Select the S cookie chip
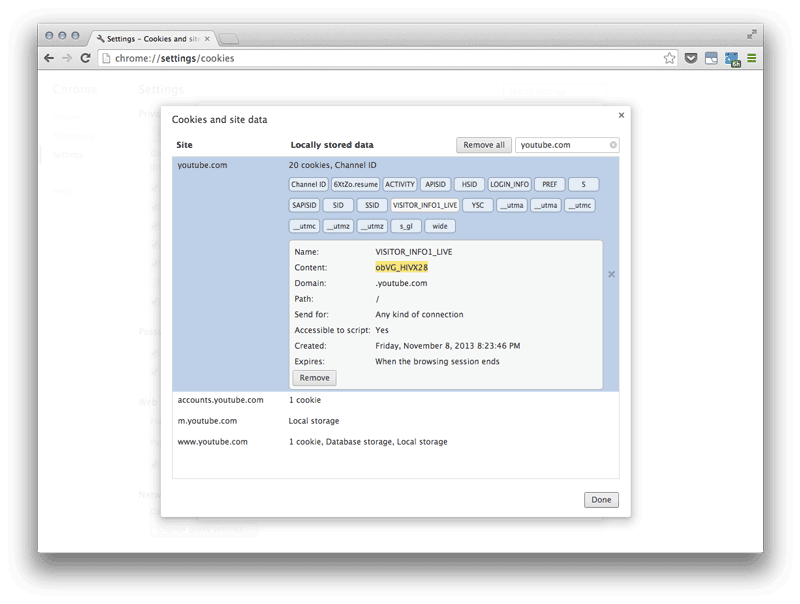Screen dimensions: 800x604 583,184
